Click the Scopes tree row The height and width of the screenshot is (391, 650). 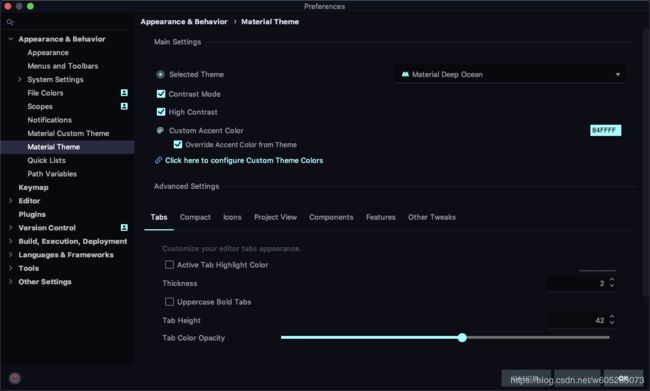[x=68, y=107]
